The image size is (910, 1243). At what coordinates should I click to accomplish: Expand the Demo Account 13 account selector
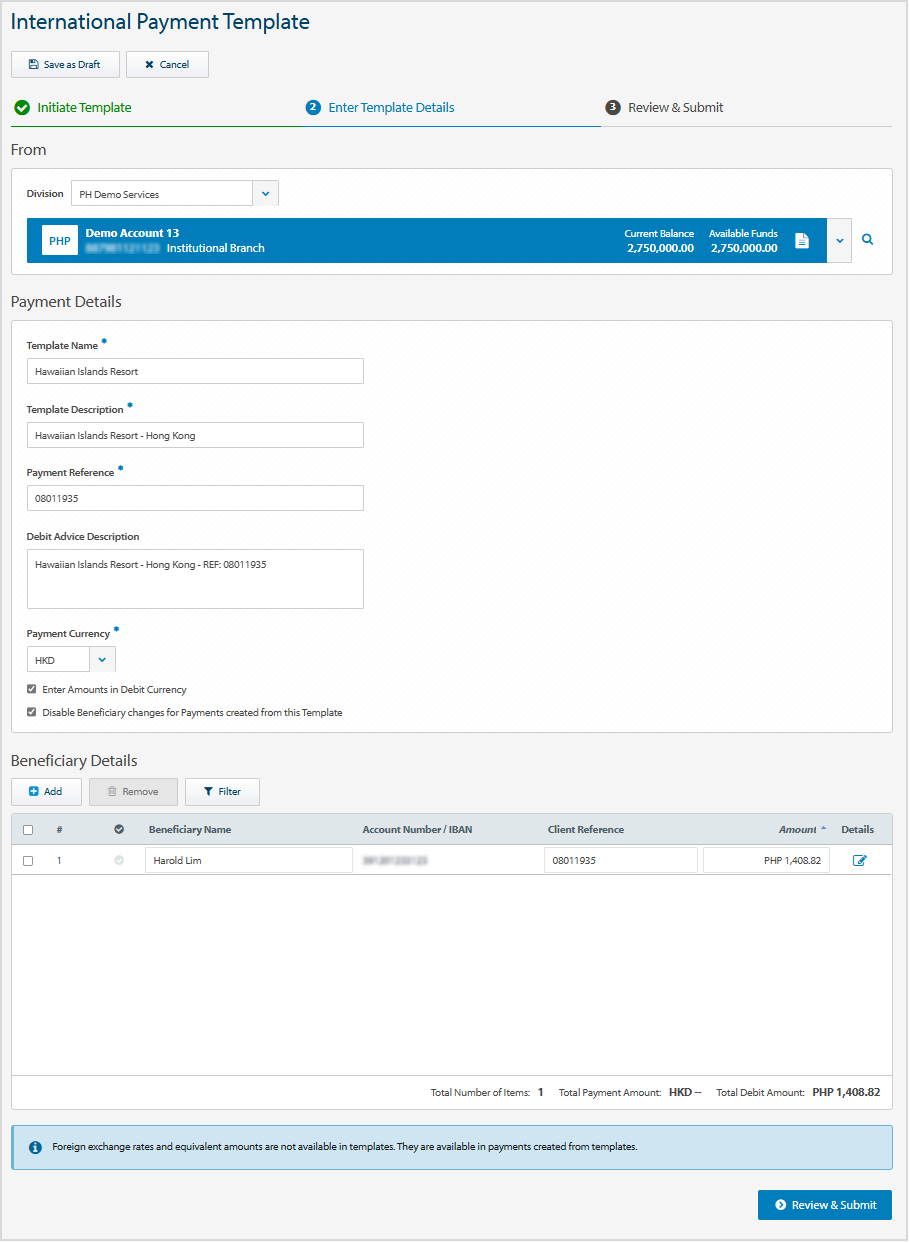coord(839,241)
